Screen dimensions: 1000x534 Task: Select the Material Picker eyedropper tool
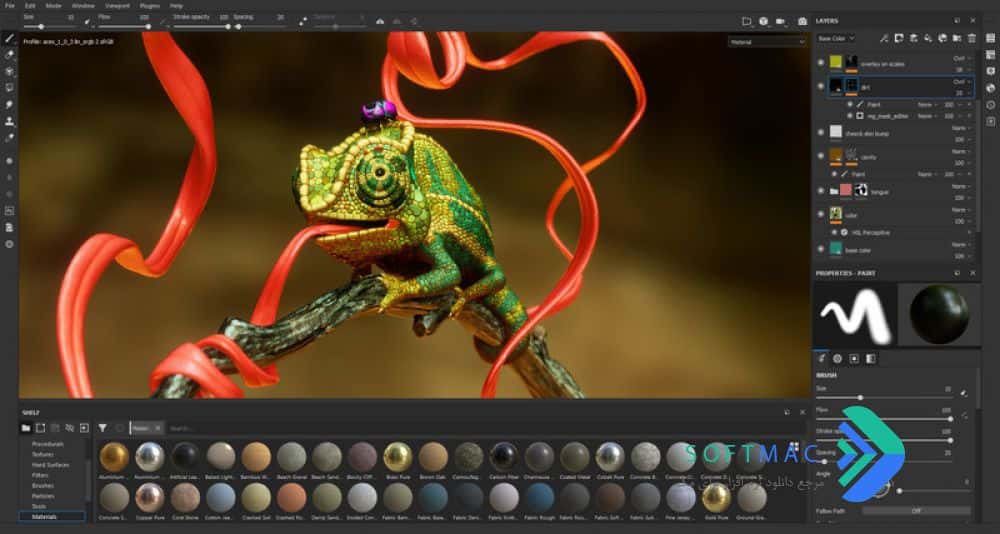(x=10, y=137)
